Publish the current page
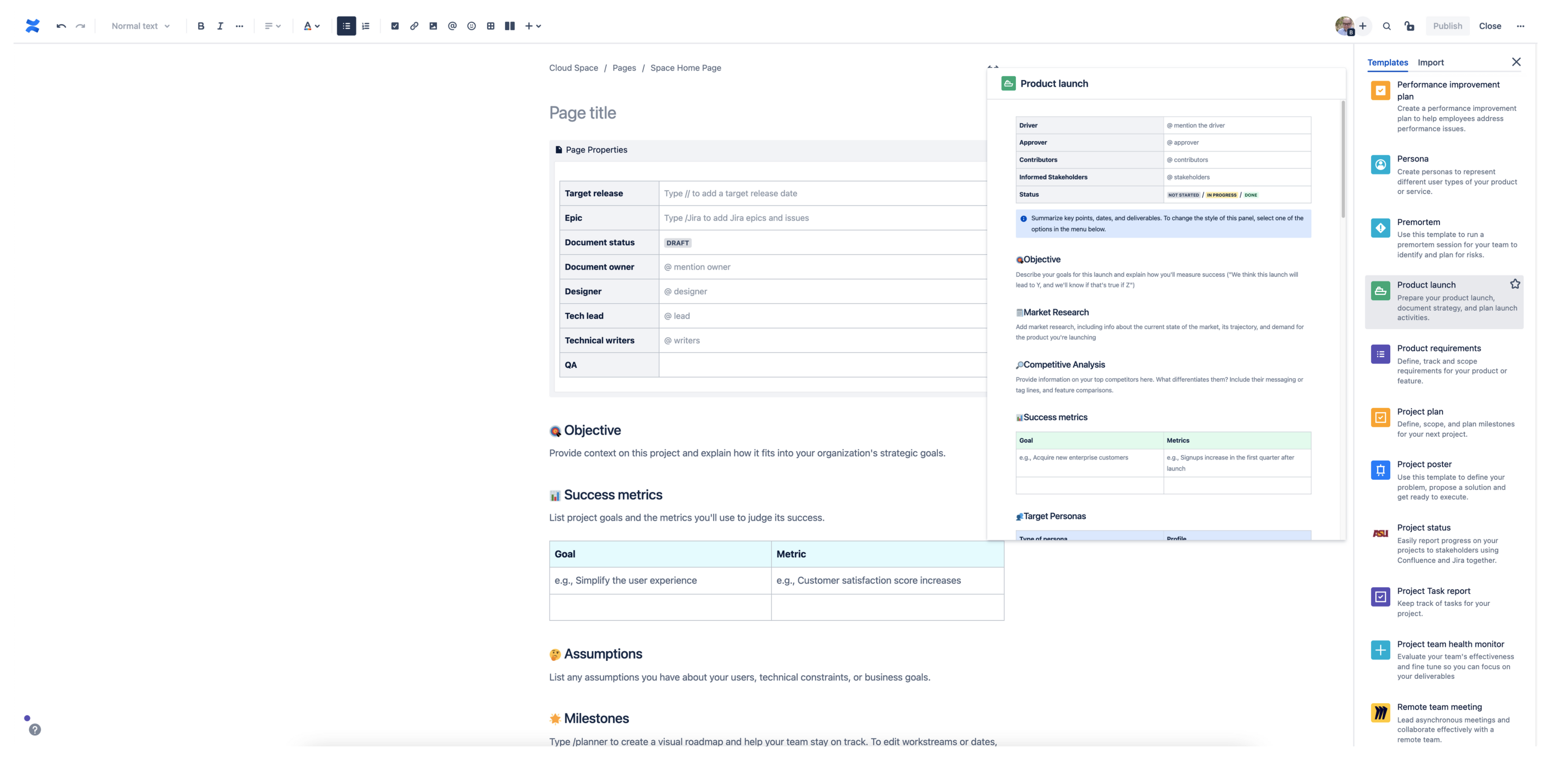Viewport: 1568px width, 776px height. pyautogui.click(x=1447, y=25)
